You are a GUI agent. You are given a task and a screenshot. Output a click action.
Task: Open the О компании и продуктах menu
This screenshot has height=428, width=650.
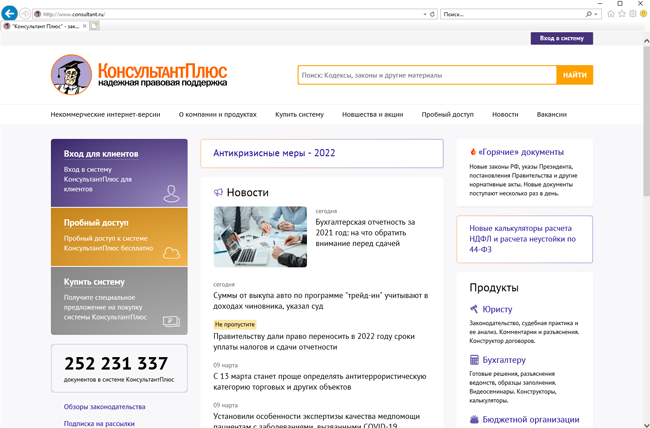coord(217,115)
